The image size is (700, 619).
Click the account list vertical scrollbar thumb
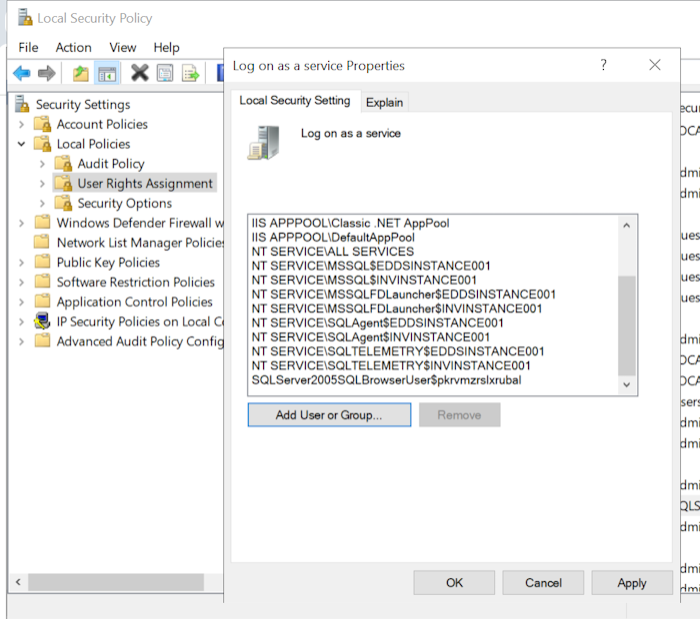pos(627,326)
